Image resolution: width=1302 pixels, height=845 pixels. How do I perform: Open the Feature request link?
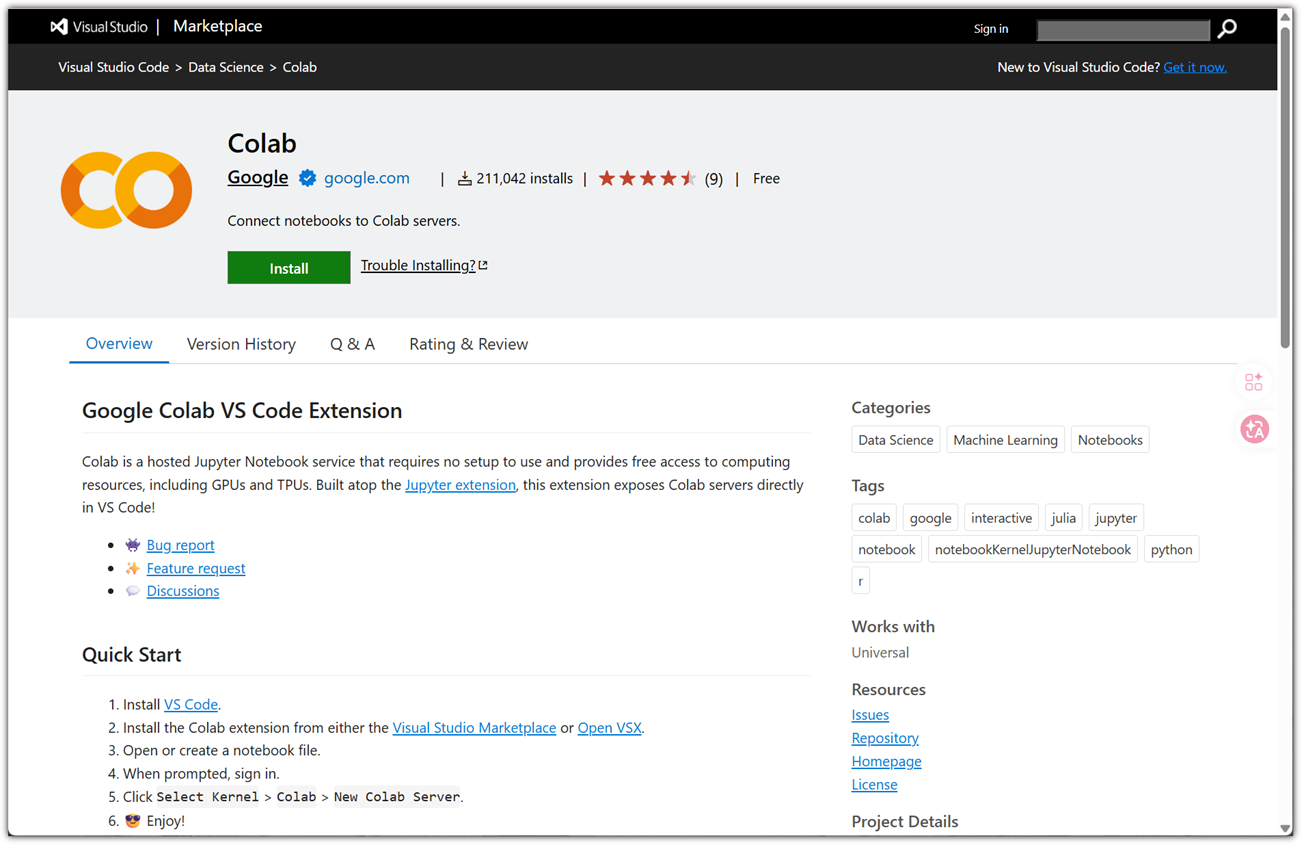[196, 568]
